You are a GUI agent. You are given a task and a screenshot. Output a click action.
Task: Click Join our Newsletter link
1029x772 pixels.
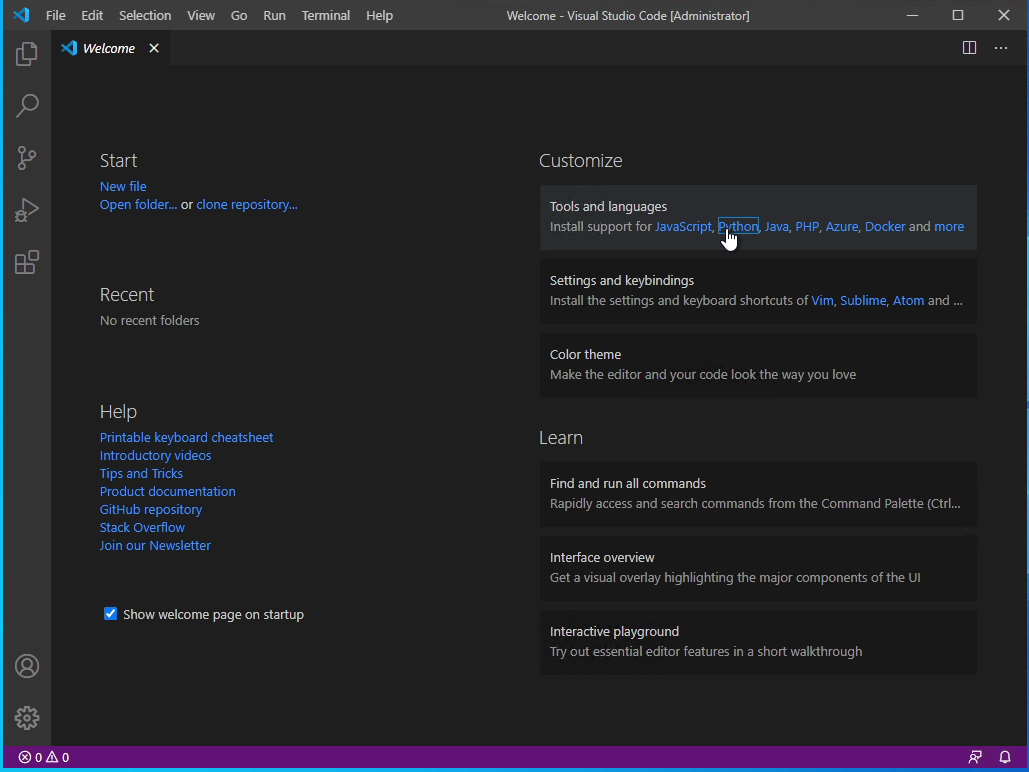pos(155,546)
